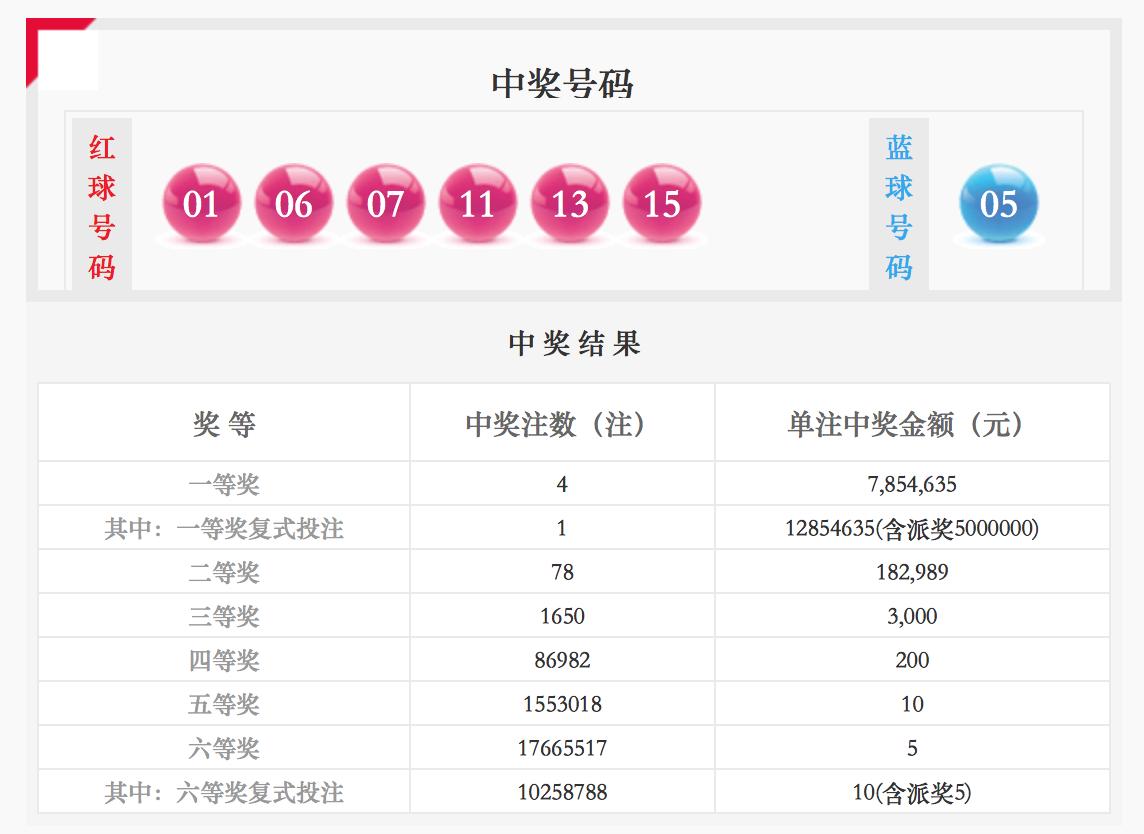This screenshot has width=1144, height=834.
Task: Select the red ball numbered 07
Action: click(386, 201)
